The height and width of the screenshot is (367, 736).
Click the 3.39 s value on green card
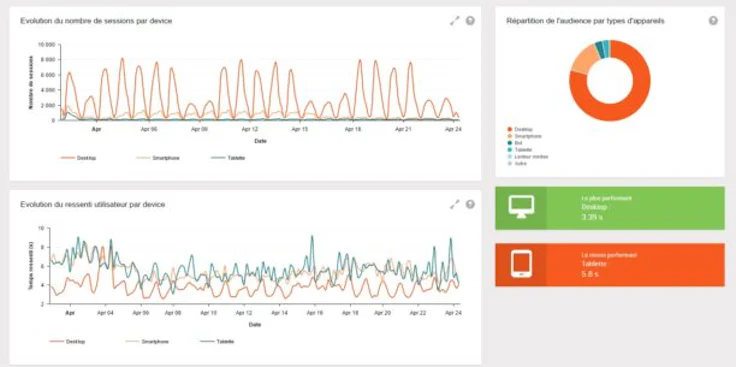(593, 217)
